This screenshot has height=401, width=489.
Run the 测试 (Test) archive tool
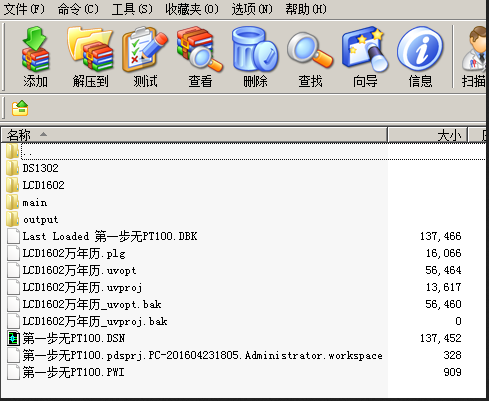pyautogui.click(x=145, y=57)
